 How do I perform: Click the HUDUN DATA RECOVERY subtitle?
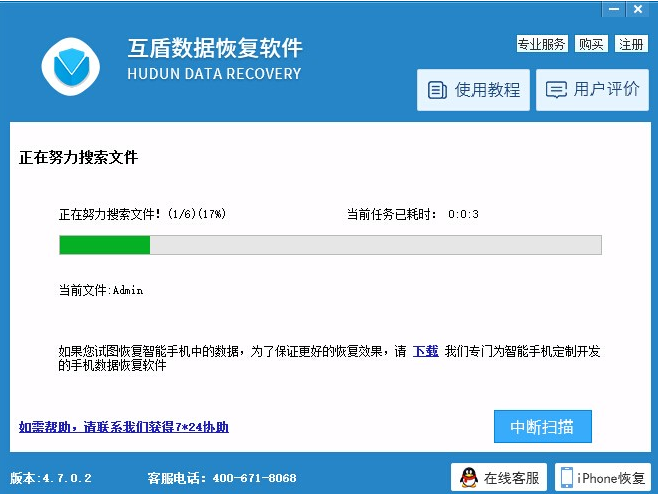coord(214,74)
